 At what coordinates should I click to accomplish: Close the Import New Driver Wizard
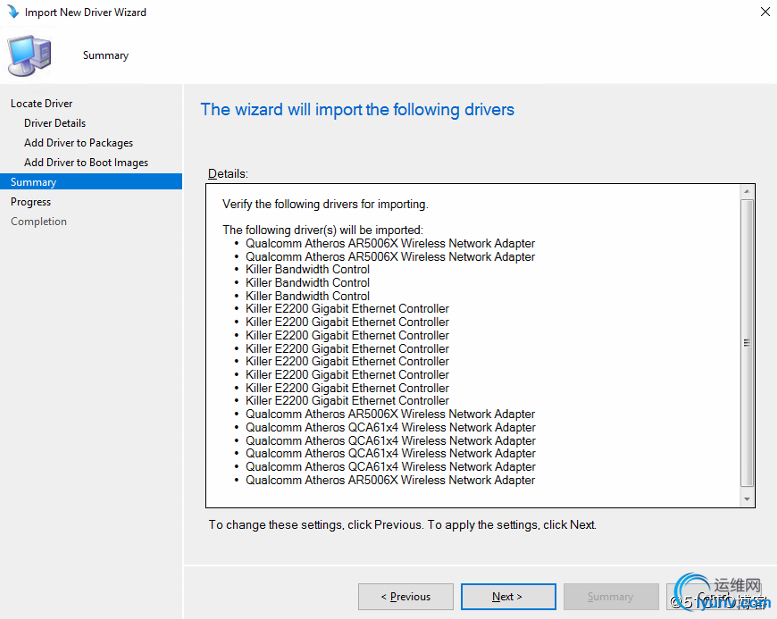coord(765,11)
